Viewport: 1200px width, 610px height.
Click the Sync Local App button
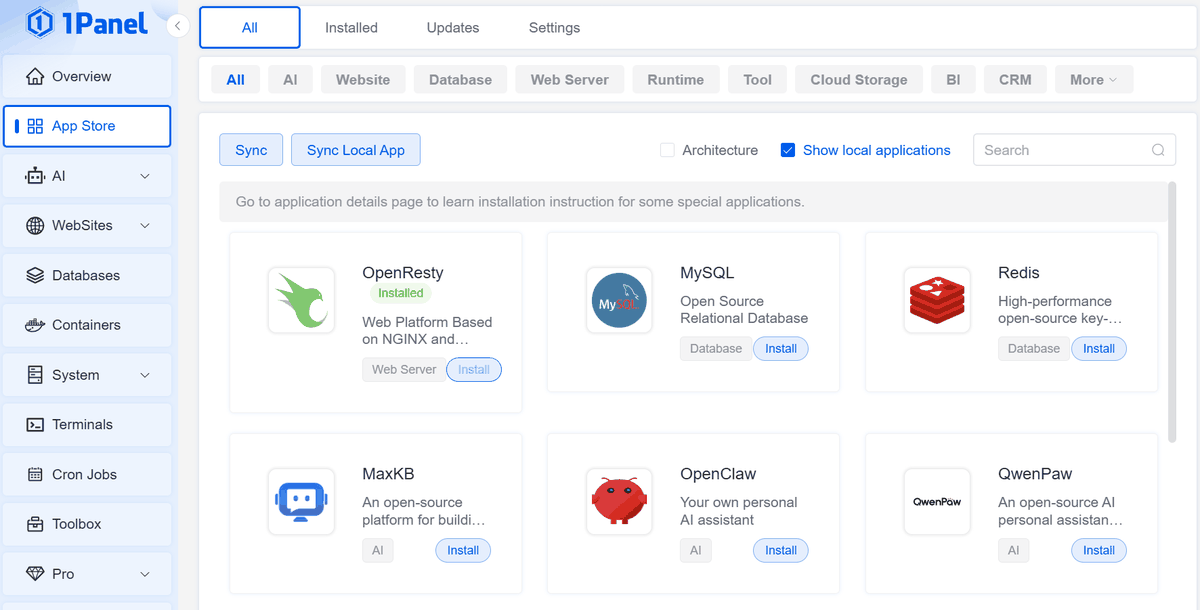pos(356,150)
